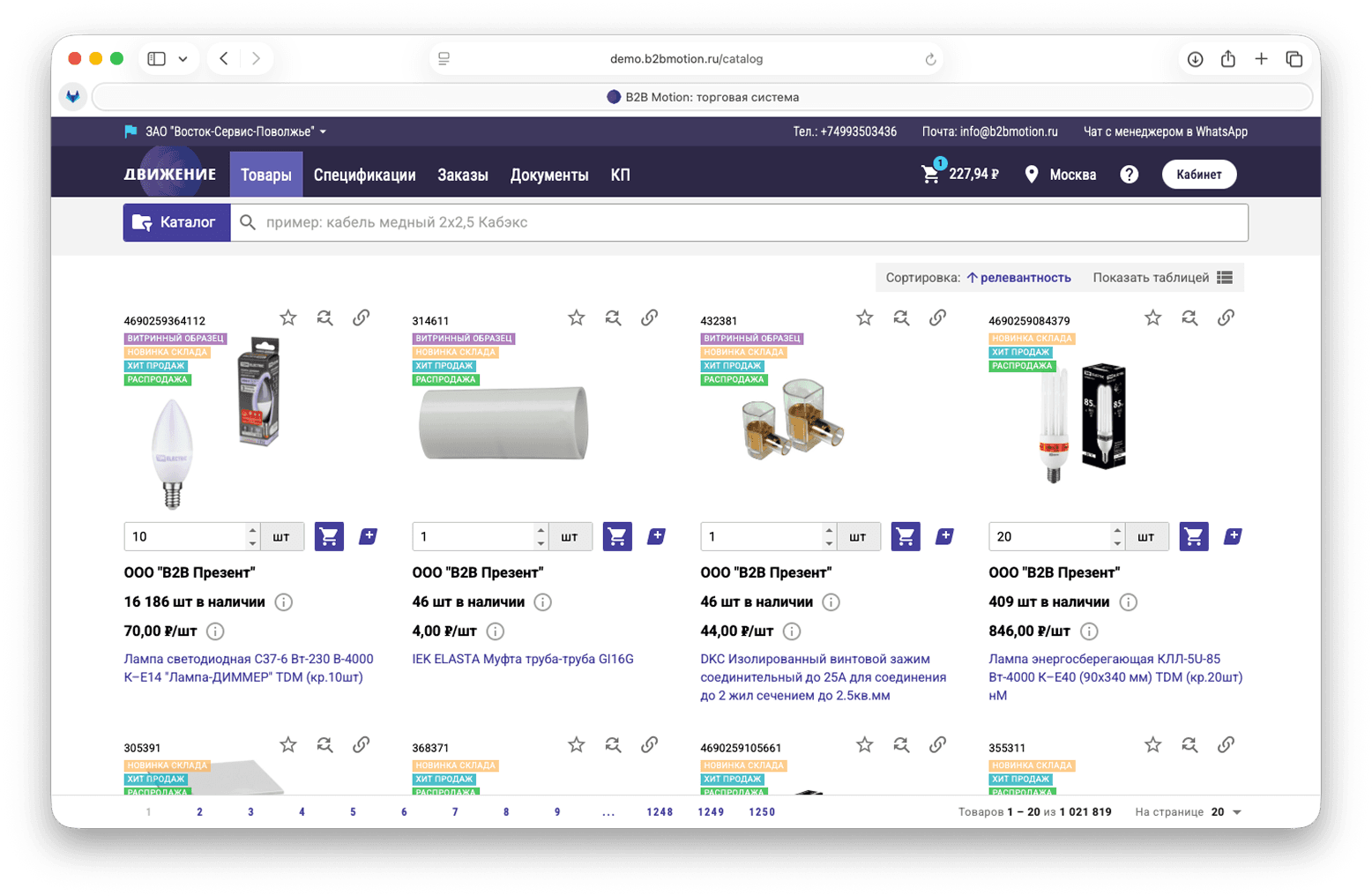
Task: Show stock info for 16 186 шт
Action: point(284,602)
